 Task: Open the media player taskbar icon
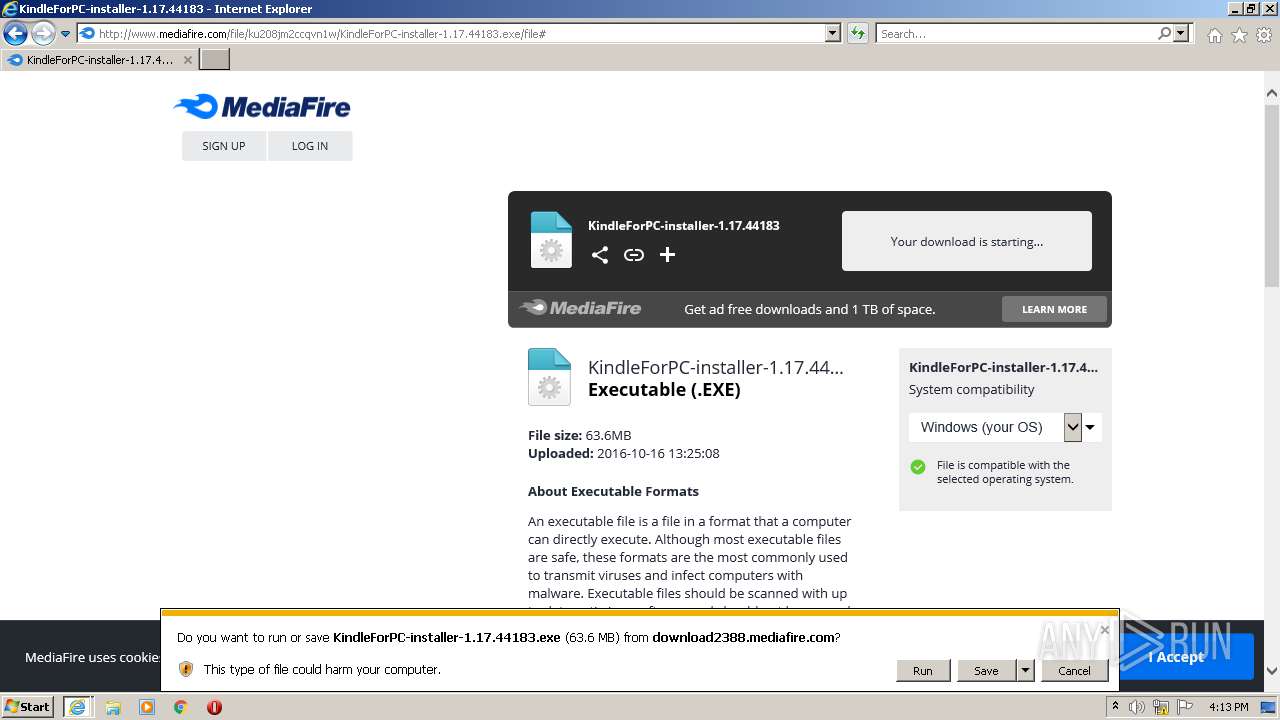(147, 707)
